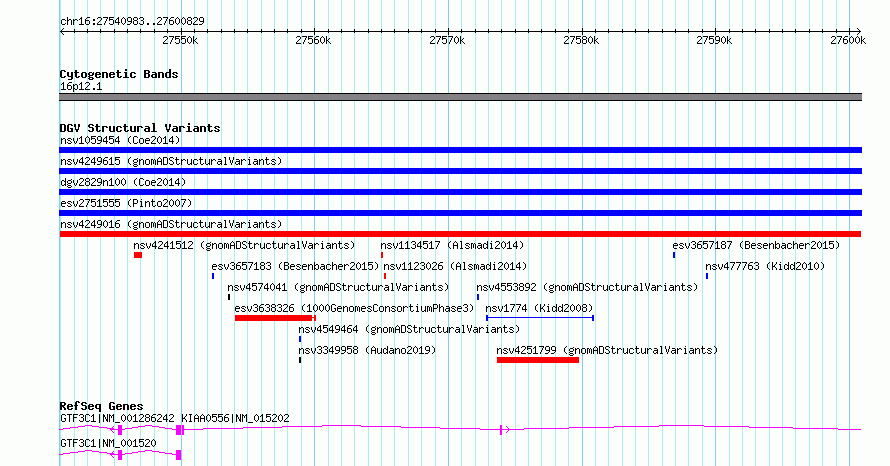Click the red tick under nsv1123026
Viewport: 890px width, 466px height.
tap(385, 276)
